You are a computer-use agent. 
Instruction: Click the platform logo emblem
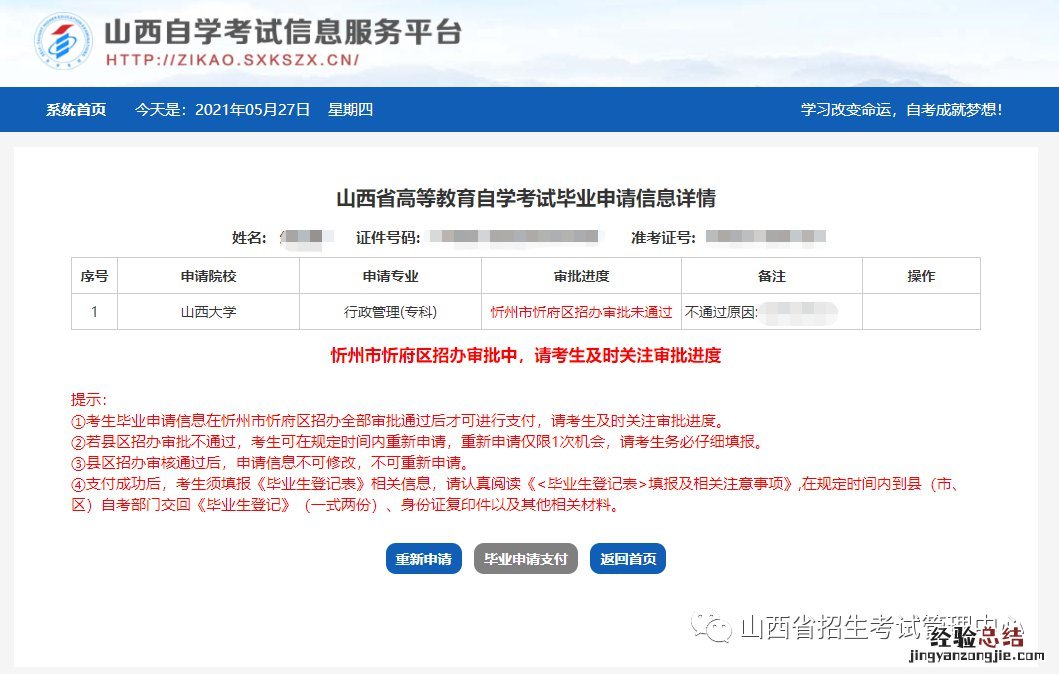tap(63, 41)
